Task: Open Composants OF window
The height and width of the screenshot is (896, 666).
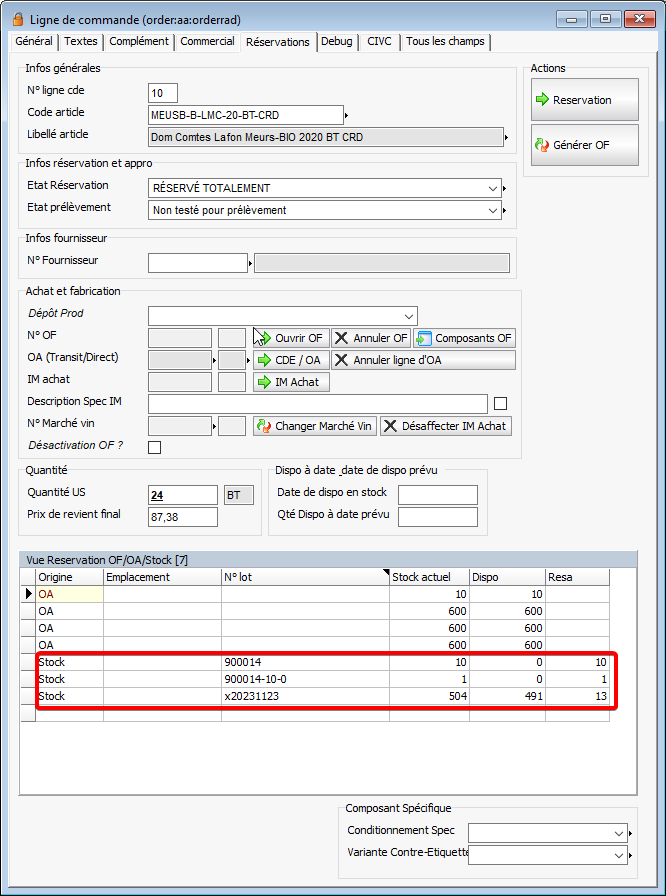Action: 465,338
